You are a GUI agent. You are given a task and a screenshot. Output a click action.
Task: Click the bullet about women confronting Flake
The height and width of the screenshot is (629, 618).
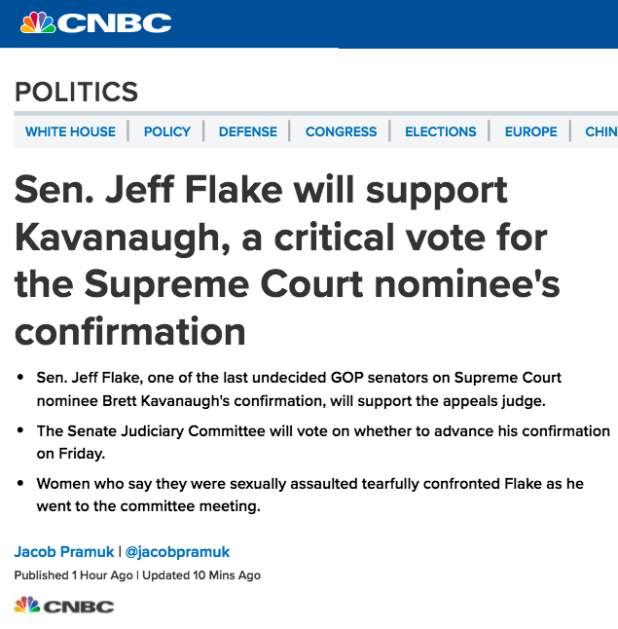(309, 494)
